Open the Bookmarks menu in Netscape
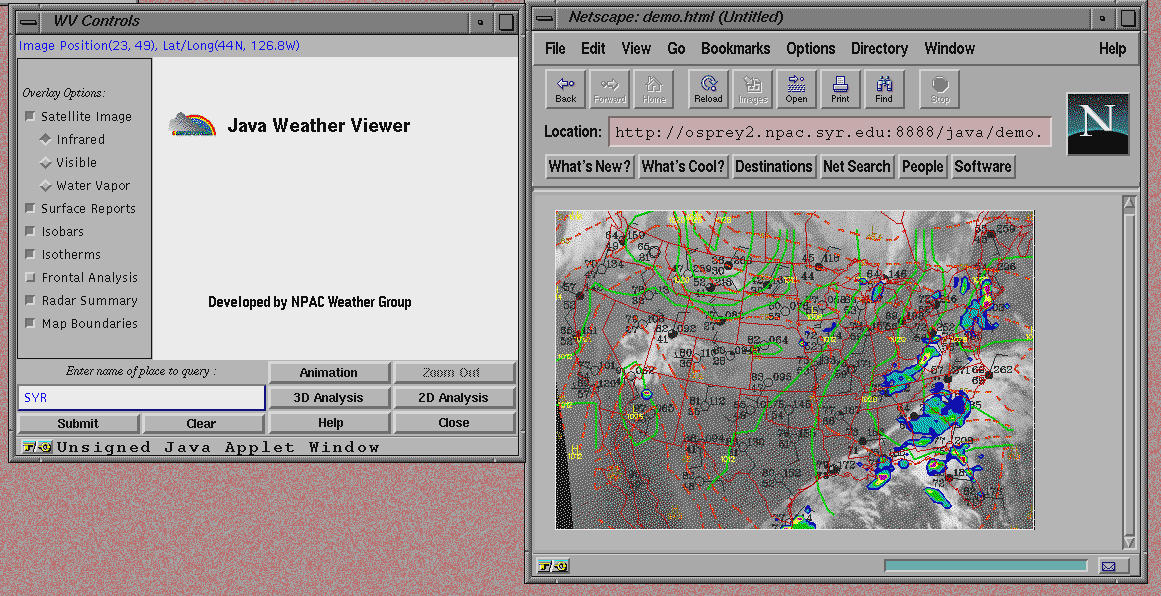 click(x=736, y=49)
